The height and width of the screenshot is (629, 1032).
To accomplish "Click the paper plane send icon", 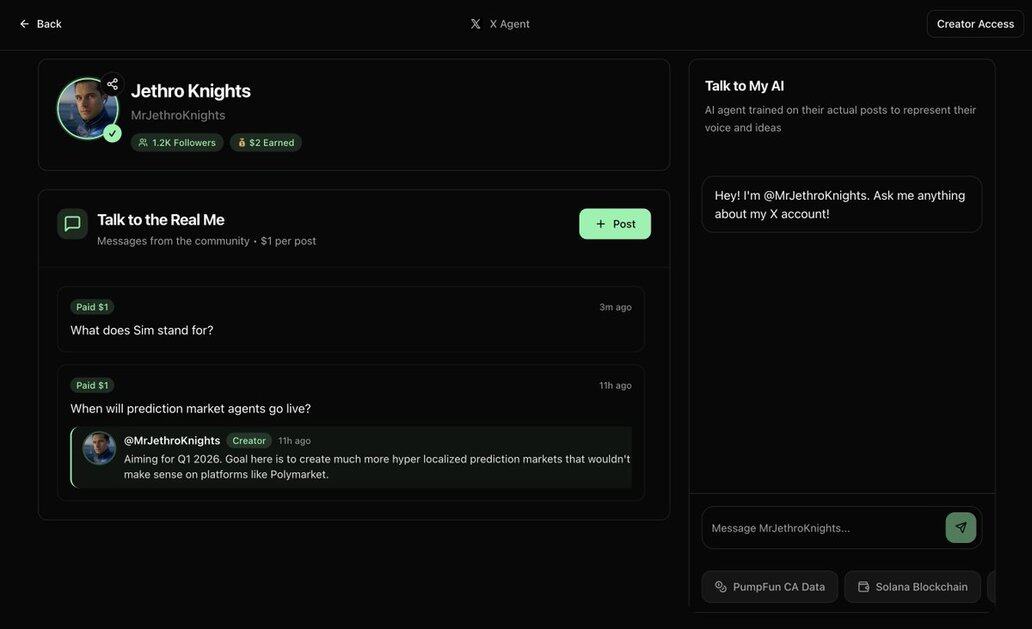I will (960, 528).
